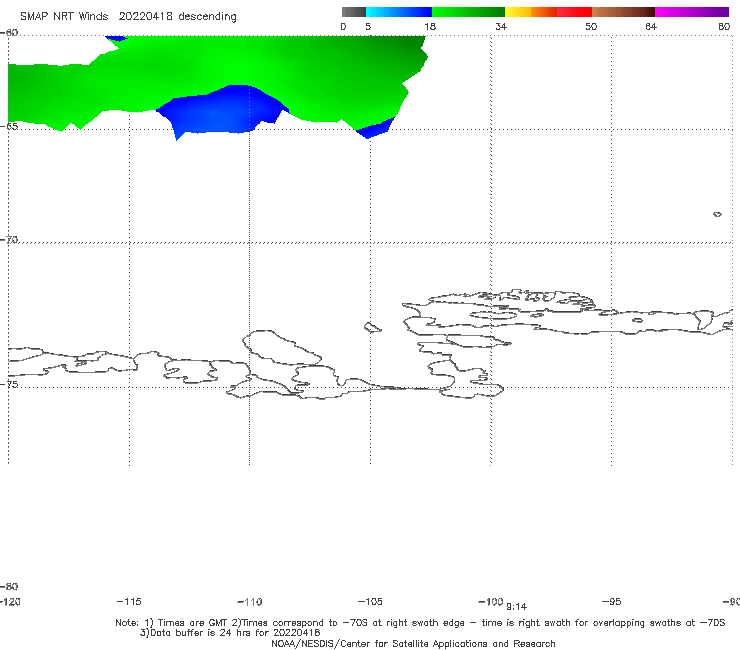Viewport: 740px width, 650px height.
Task: Click the yellow-orange segment of the color bar
Action: click(x=530, y=12)
